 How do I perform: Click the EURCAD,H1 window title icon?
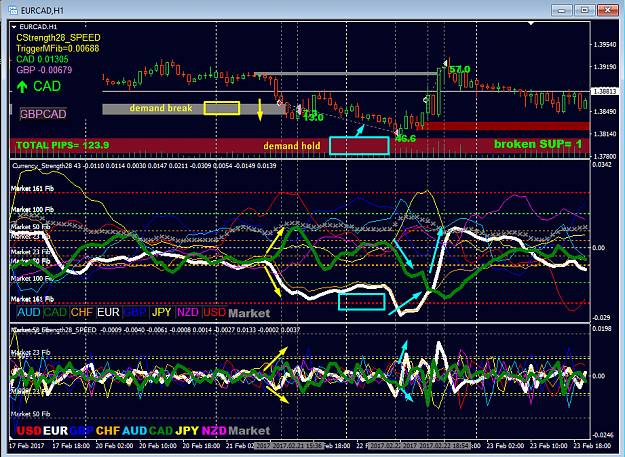point(12,10)
